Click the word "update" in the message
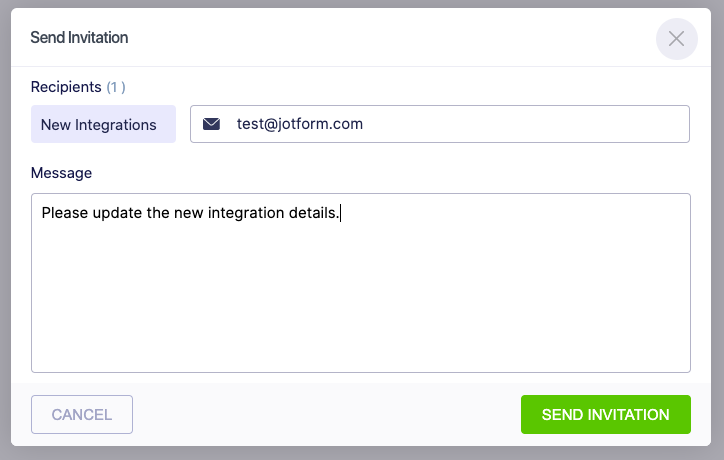 (117, 213)
